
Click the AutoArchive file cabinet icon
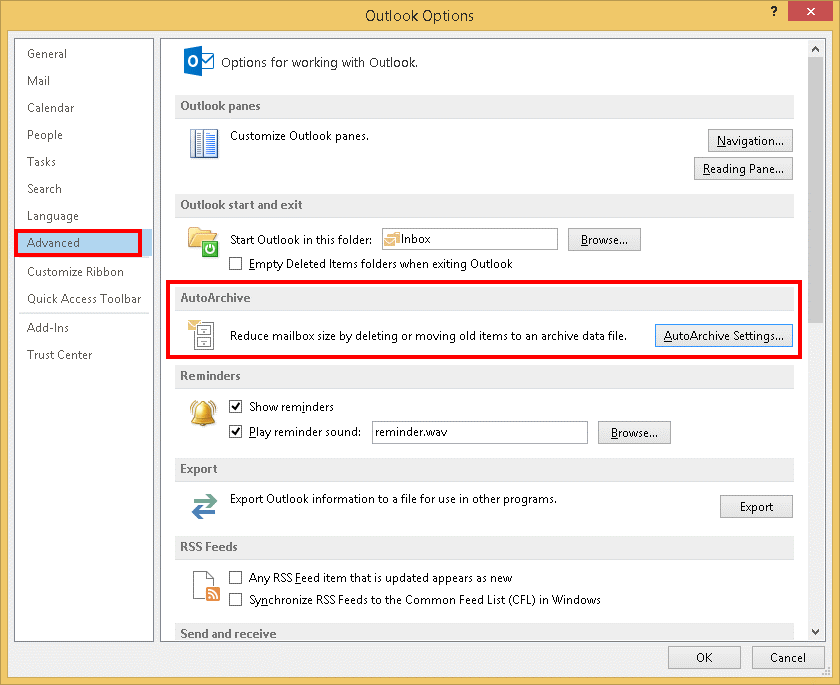201,335
